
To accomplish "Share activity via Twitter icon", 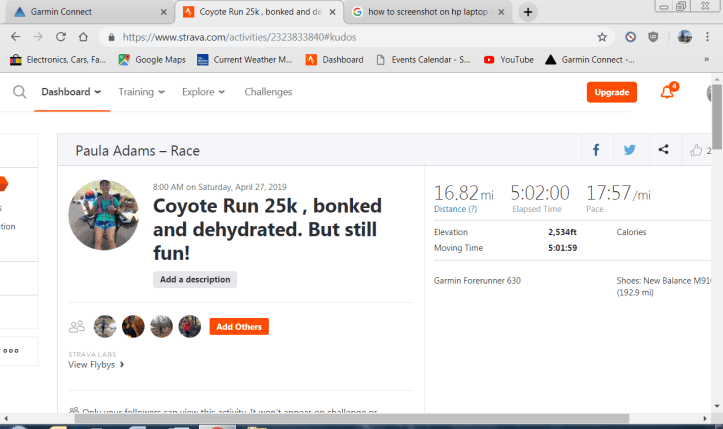I will point(629,151).
